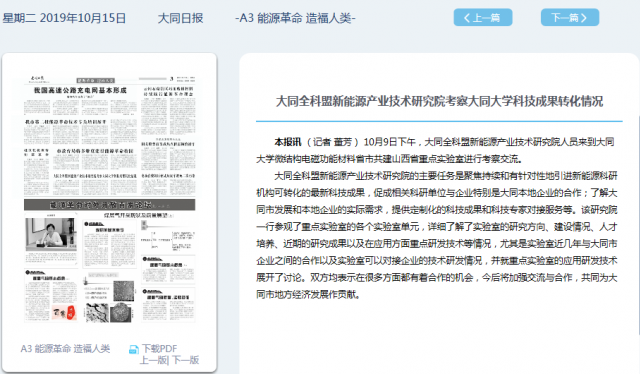Click the date text 星期二 2019年10月15日
The width and height of the screenshot is (640, 374).
tap(64, 18)
